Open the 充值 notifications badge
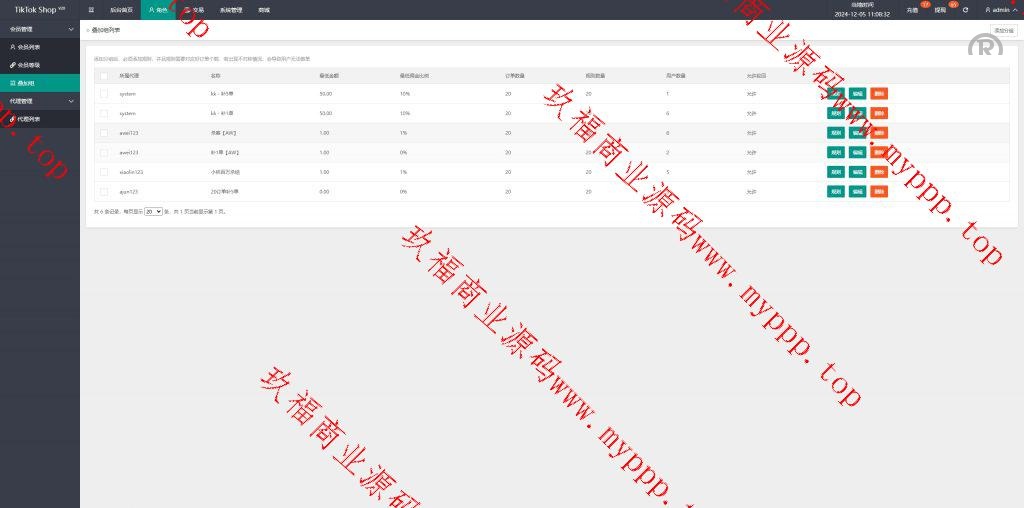This screenshot has height=508, width=1024. (912, 10)
